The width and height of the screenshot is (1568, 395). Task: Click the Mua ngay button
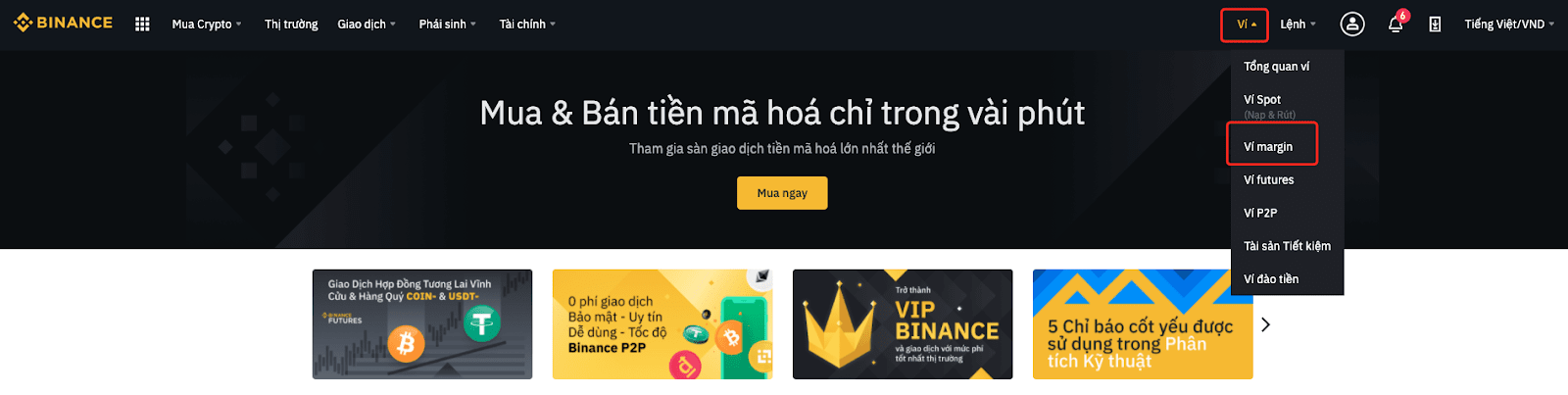(782, 193)
